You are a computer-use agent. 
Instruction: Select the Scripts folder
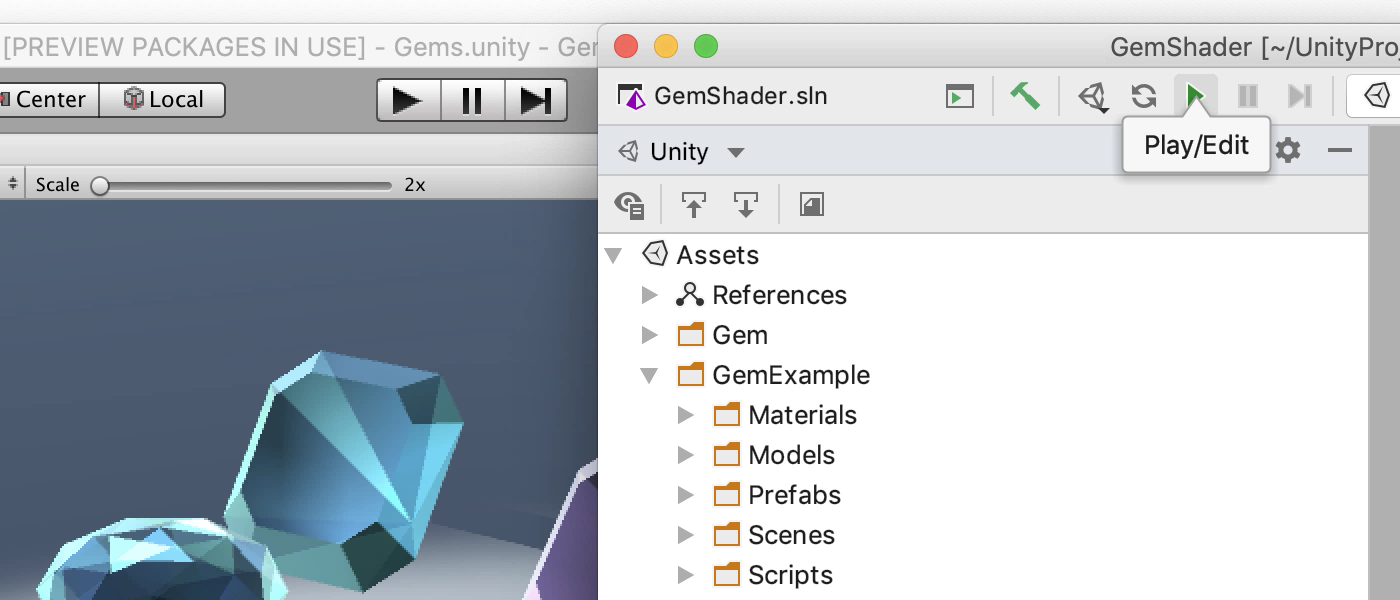pos(773,575)
